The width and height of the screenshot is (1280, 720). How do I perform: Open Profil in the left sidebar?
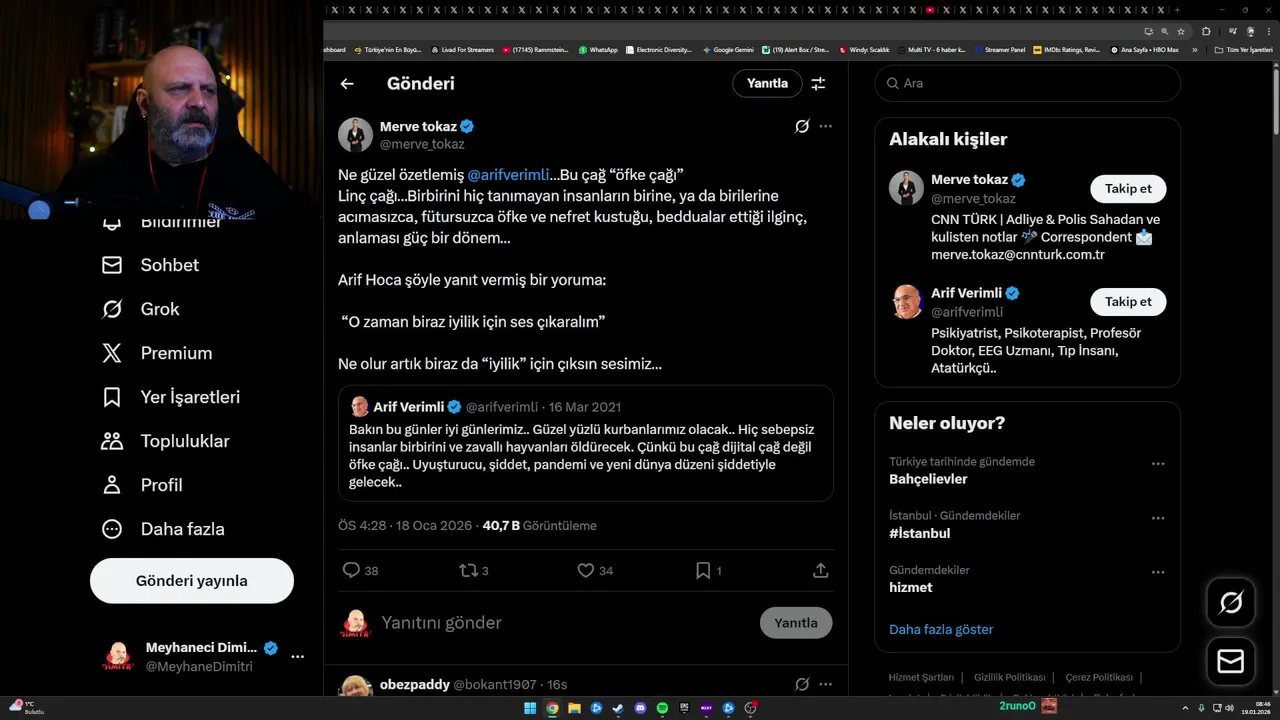coord(141,485)
